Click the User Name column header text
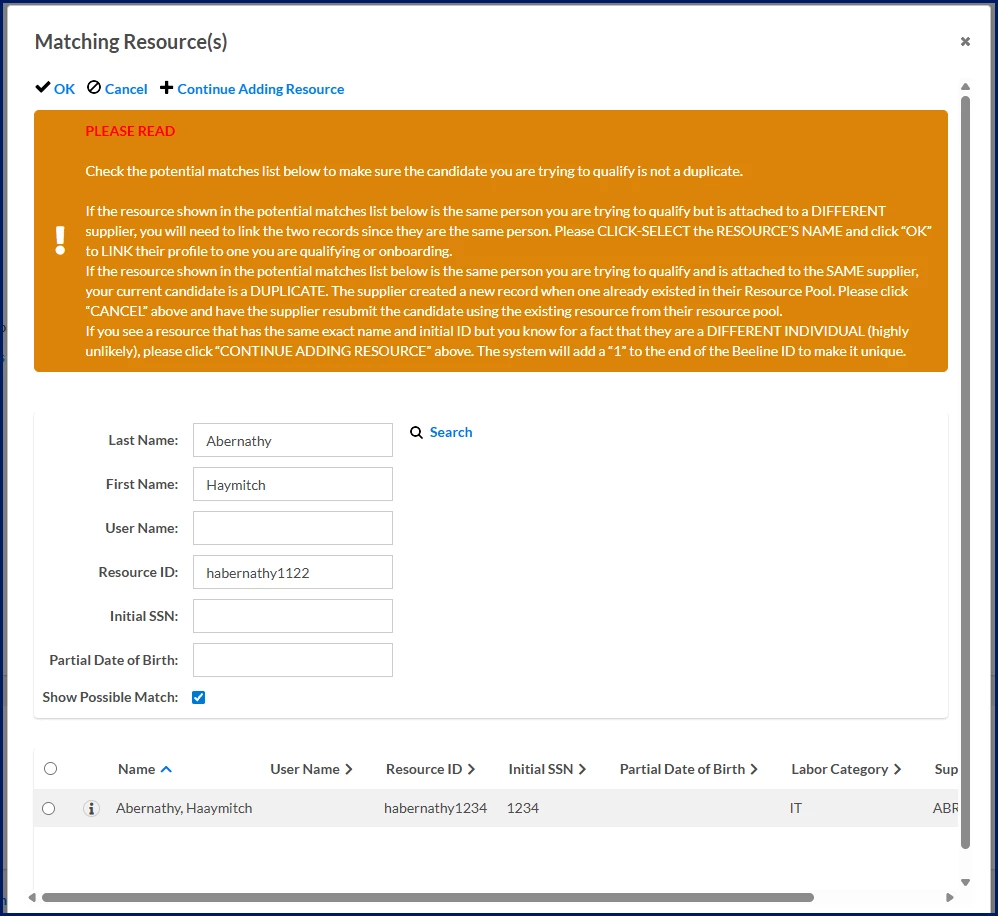Image resolution: width=998 pixels, height=916 pixels. 305,770
